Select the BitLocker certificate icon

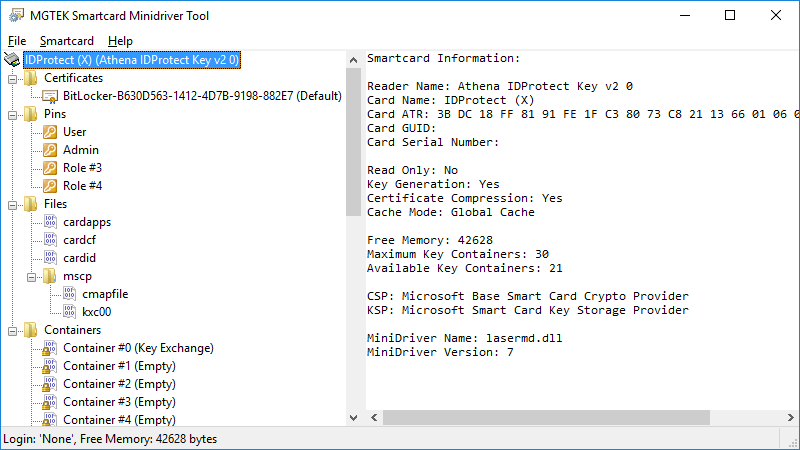click(50, 96)
